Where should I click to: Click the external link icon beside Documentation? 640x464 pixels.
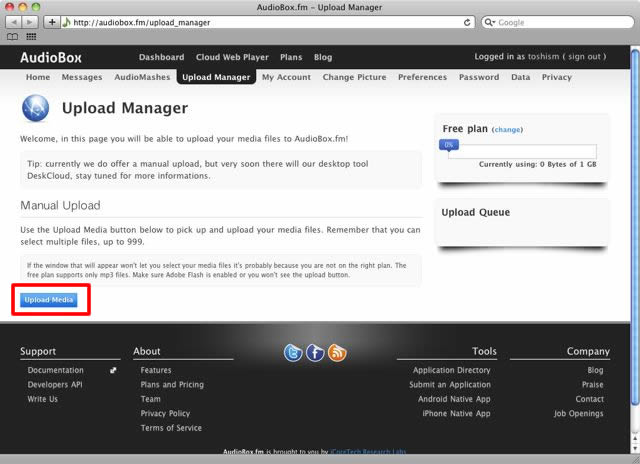pos(113,371)
